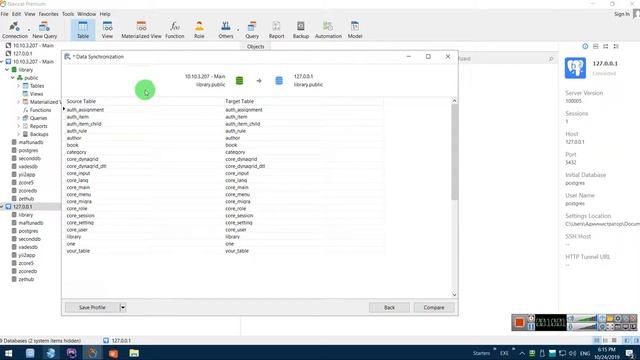Image resolution: width=640 pixels, height=360 pixels.
Task: Open the Backup toolbar icon
Action: coord(301,30)
